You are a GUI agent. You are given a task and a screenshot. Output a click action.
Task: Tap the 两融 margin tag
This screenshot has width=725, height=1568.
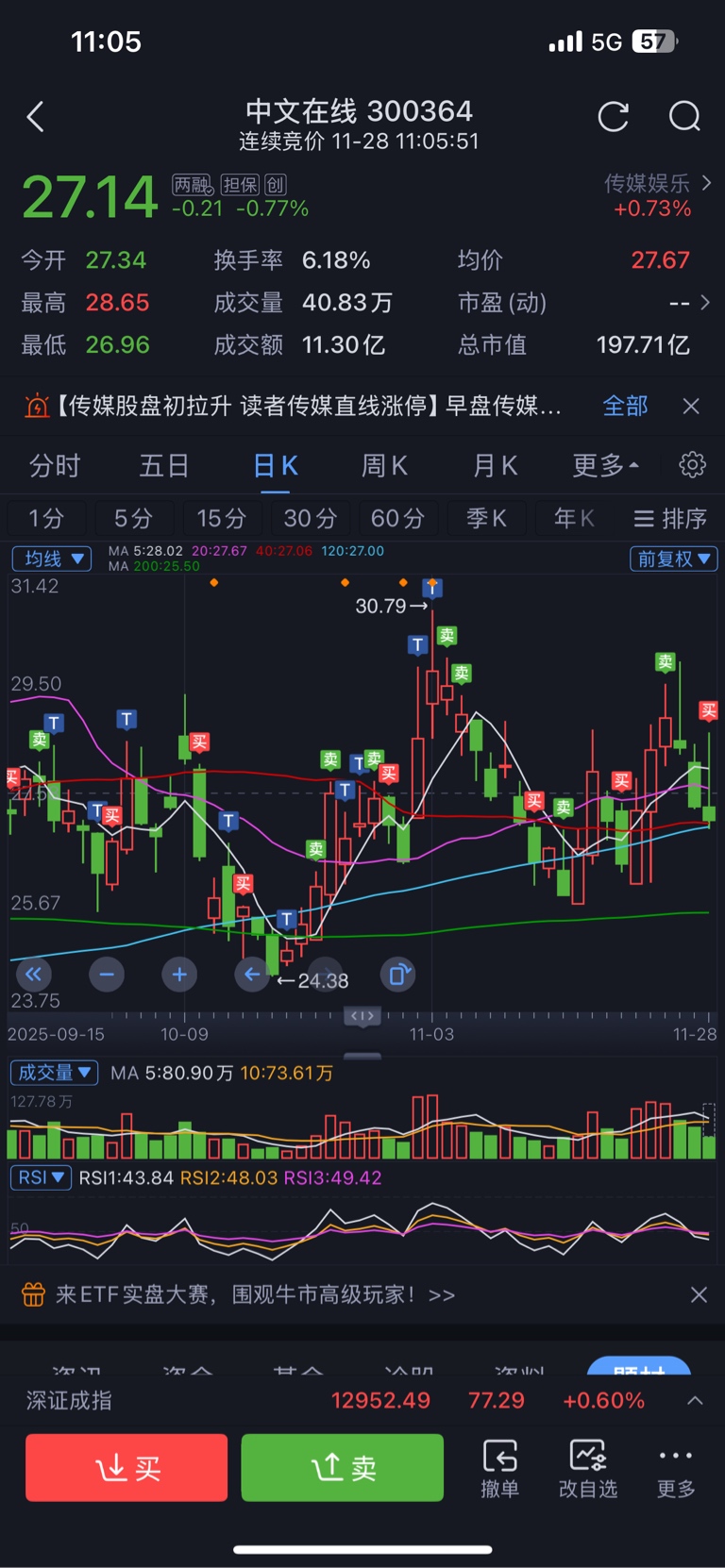click(193, 185)
